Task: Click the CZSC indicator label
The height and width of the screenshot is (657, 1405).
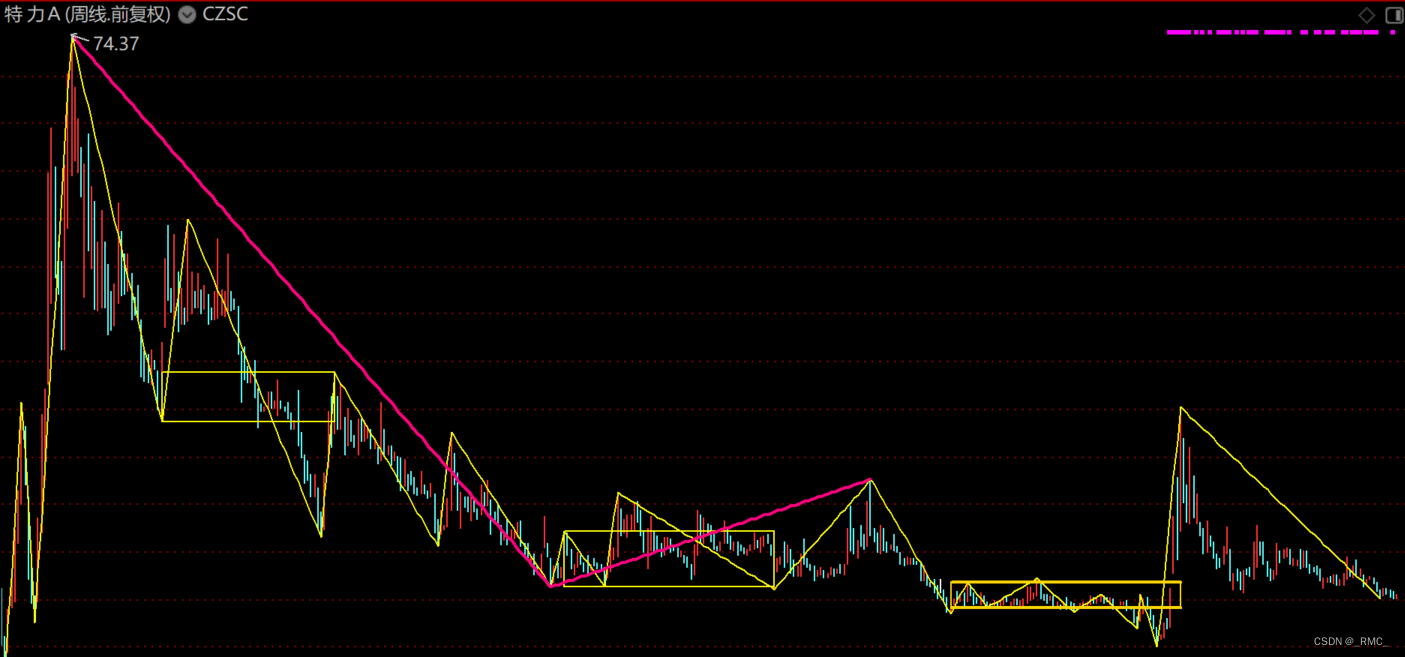Action: 225,15
